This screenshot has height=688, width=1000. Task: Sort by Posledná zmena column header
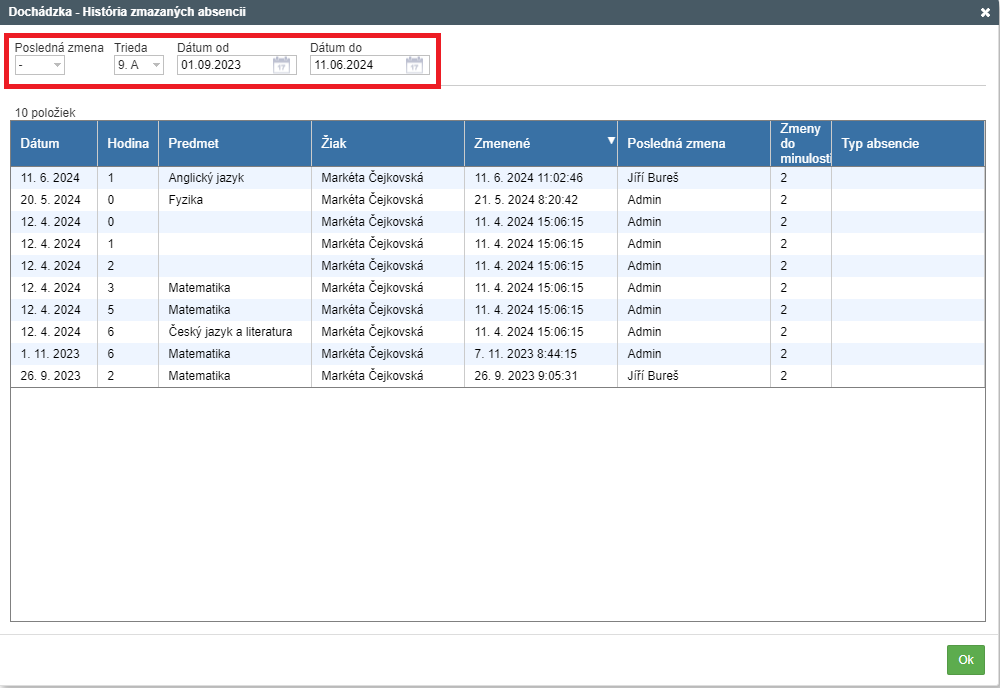(x=694, y=143)
